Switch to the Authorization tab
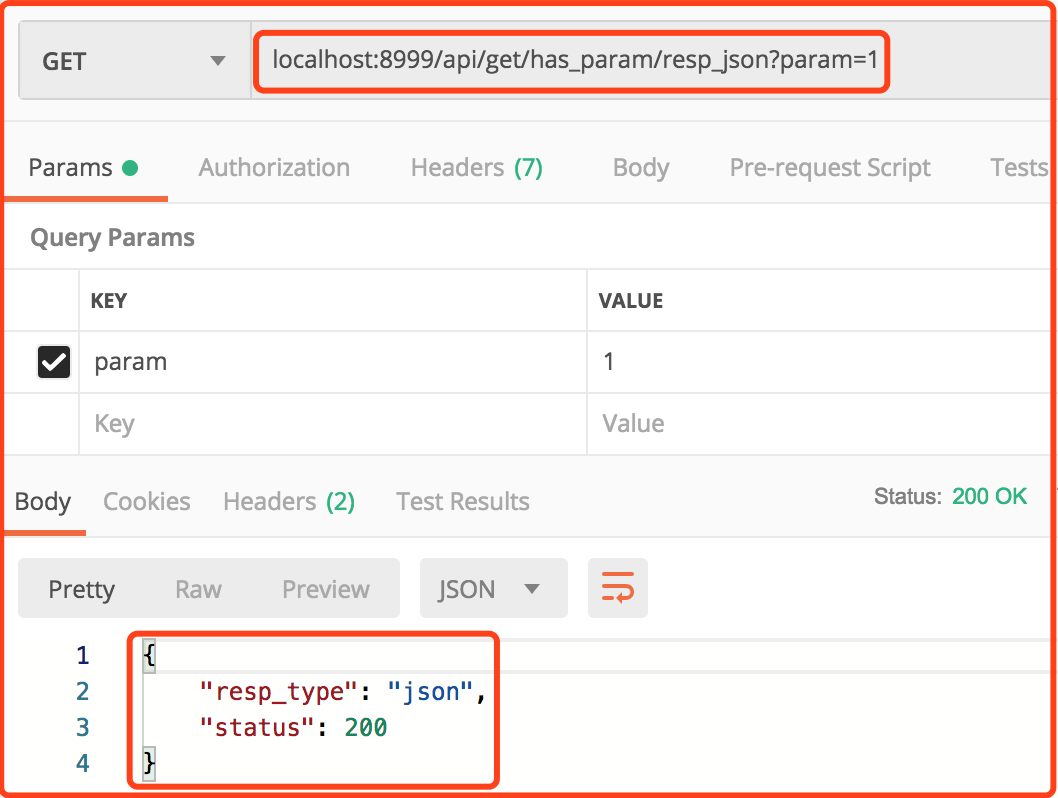Image resolution: width=1058 pixels, height=798 pixels. [274, 168]
